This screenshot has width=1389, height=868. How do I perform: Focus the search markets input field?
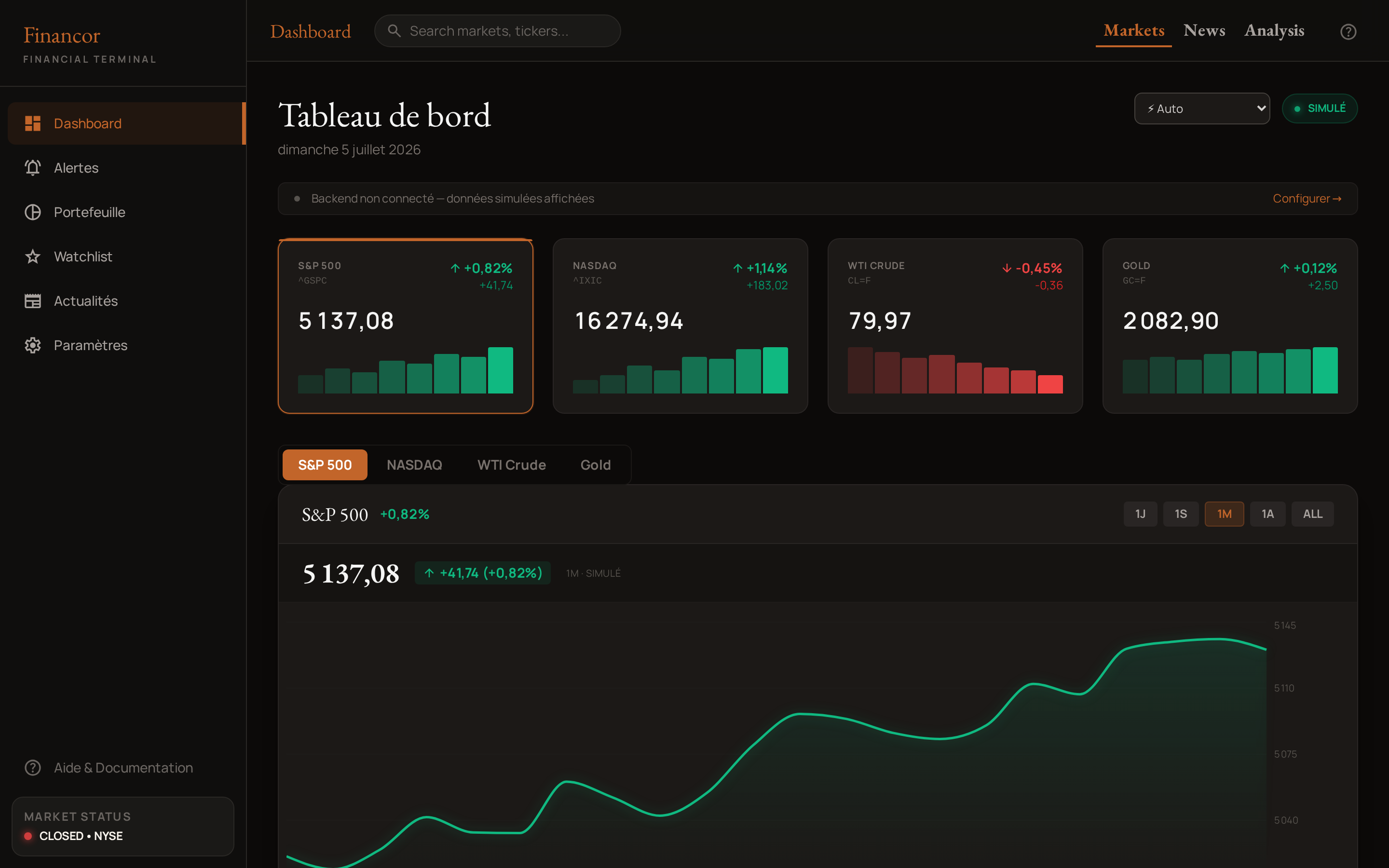click(x=498, y=31)
